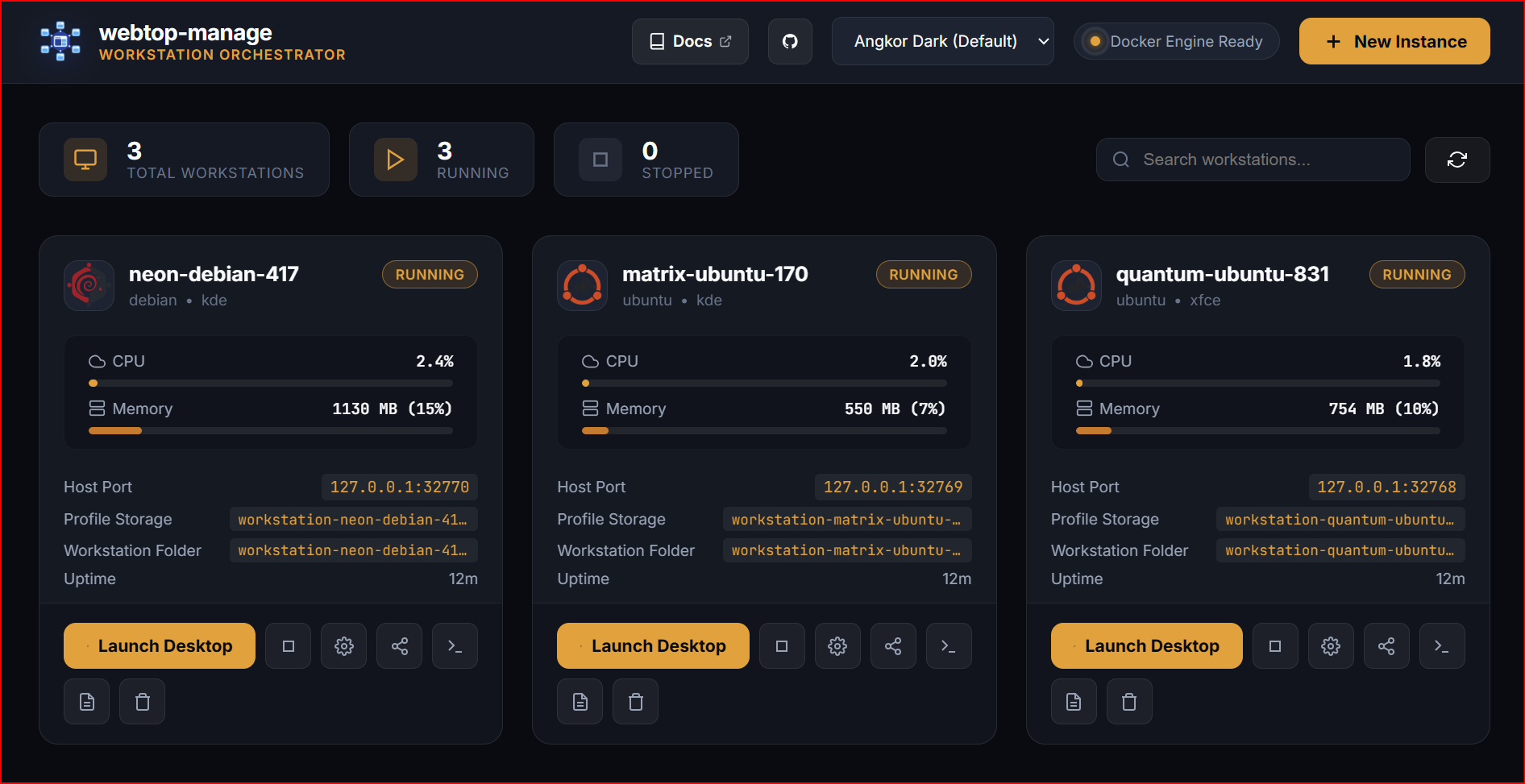Click the refresh workstations icon
Screen dimensions: 1525x784
point(1457,160)
